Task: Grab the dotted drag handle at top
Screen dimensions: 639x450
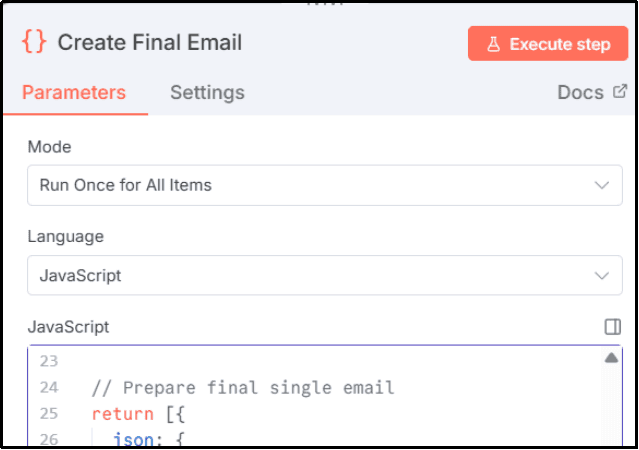Action: click(x=319, y=3)
